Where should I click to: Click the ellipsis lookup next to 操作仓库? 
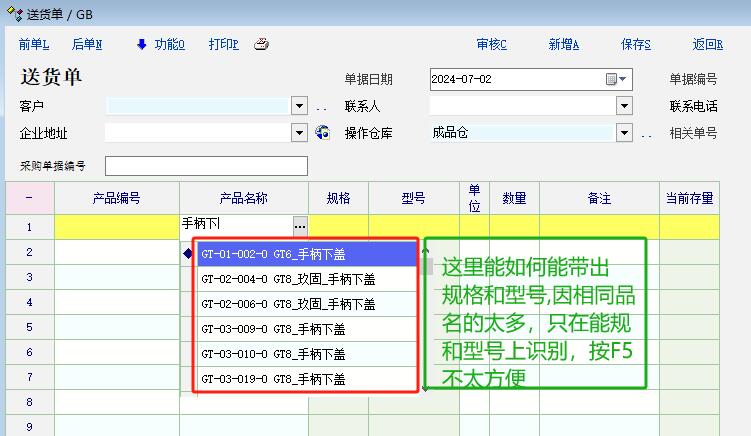click(x=646, y=133)
